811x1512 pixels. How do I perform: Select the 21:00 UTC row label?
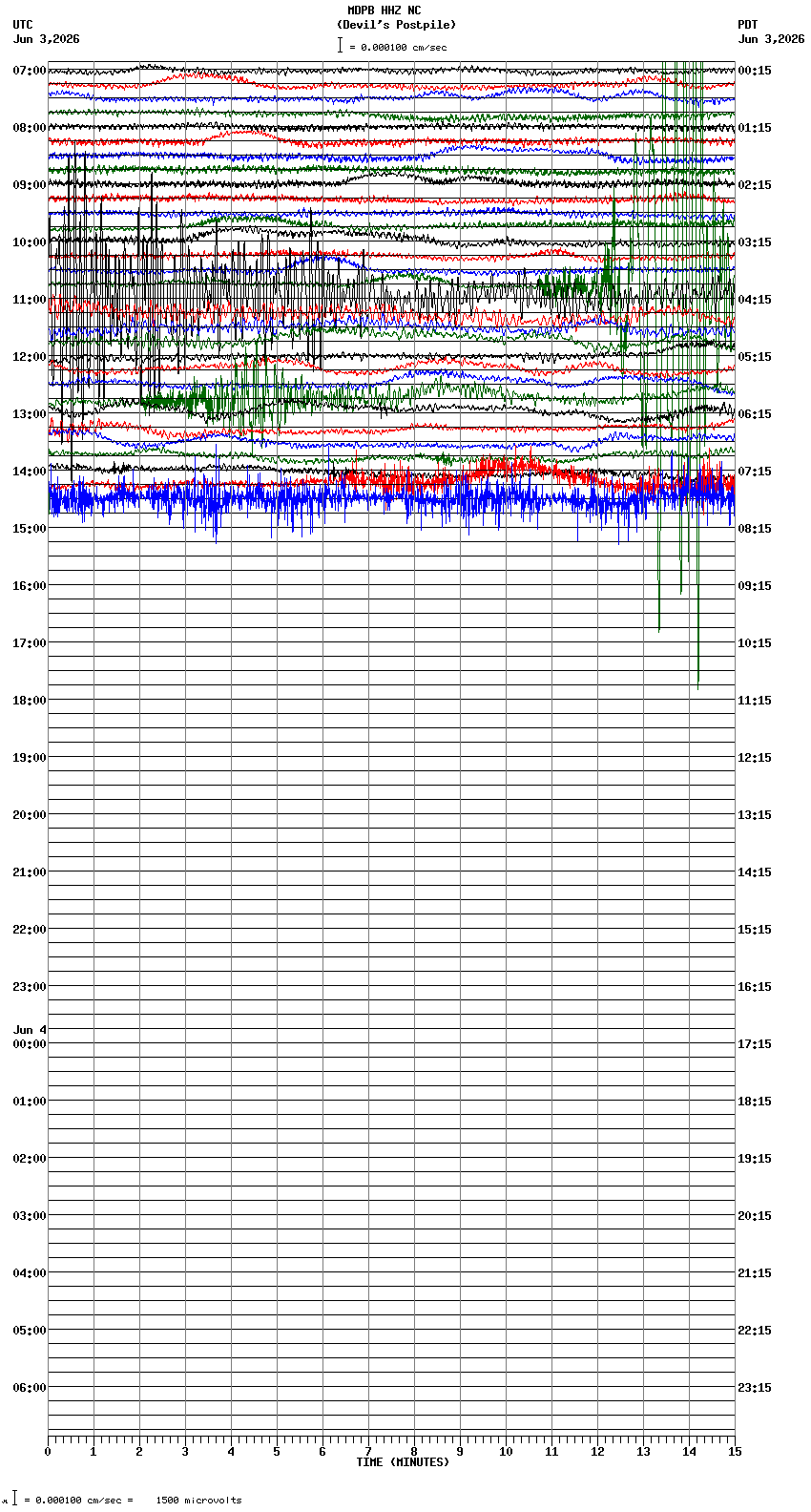coord(30,872)
